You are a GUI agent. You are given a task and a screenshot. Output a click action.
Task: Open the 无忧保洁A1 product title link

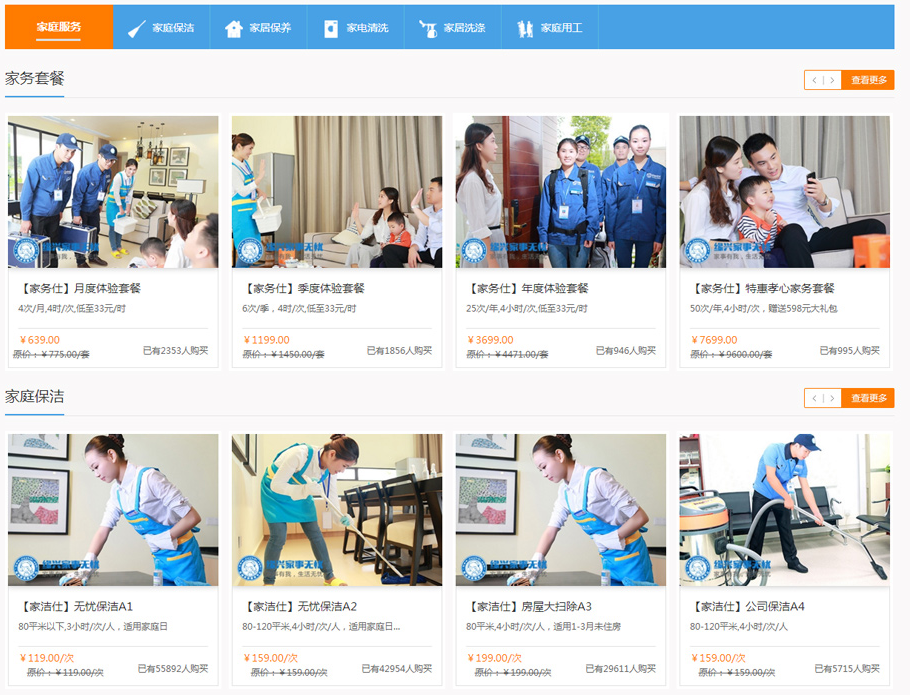(77, 606)
